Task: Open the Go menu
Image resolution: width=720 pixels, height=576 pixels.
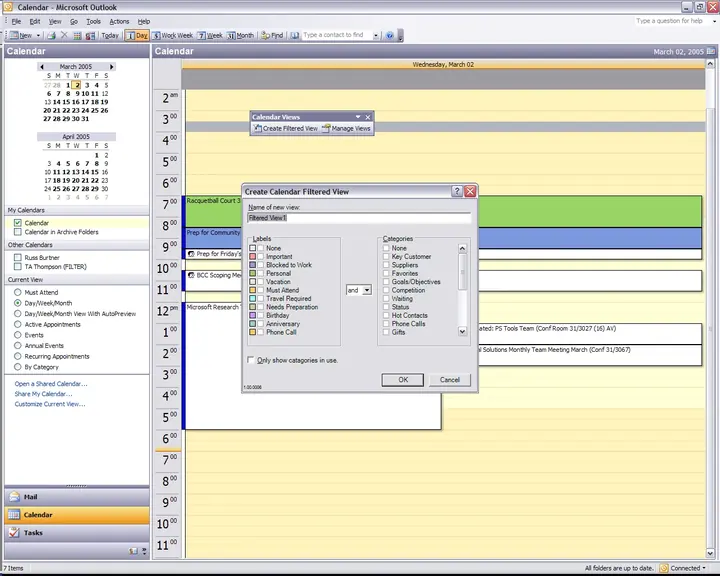Action: click(x=74, y=22)
